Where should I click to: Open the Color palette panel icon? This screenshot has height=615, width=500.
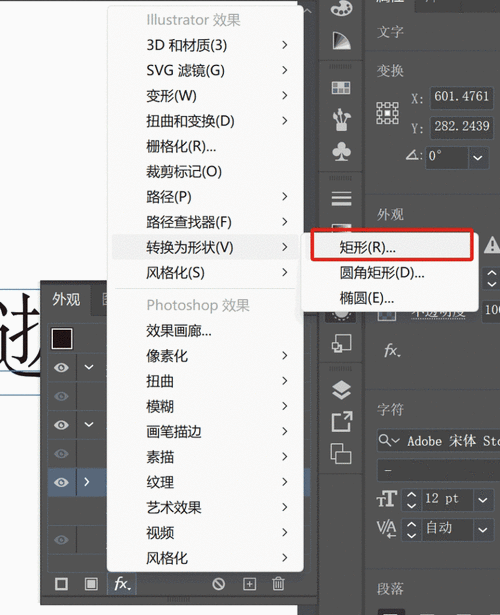coord(341,8)
